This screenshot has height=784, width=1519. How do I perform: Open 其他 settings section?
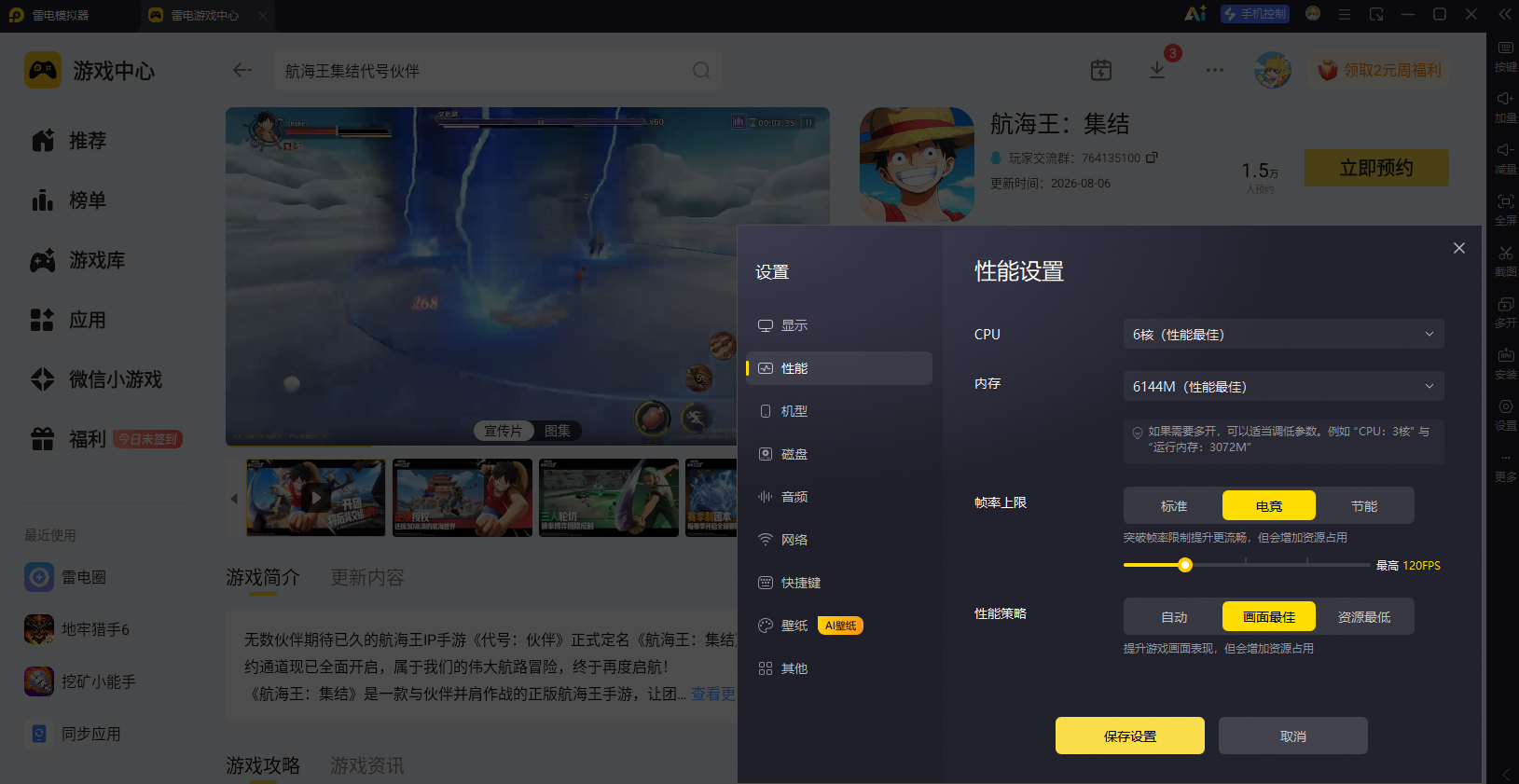(839, 668)
